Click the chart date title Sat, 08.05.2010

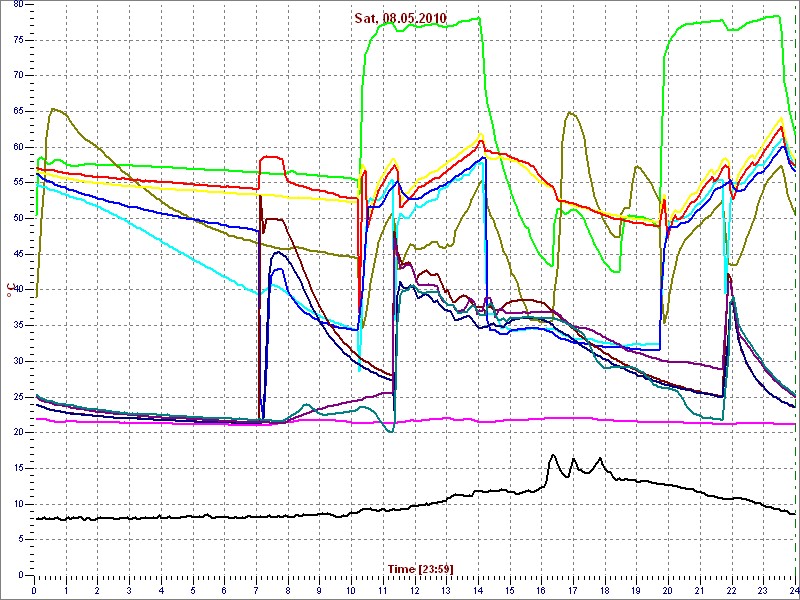point(401,18)
